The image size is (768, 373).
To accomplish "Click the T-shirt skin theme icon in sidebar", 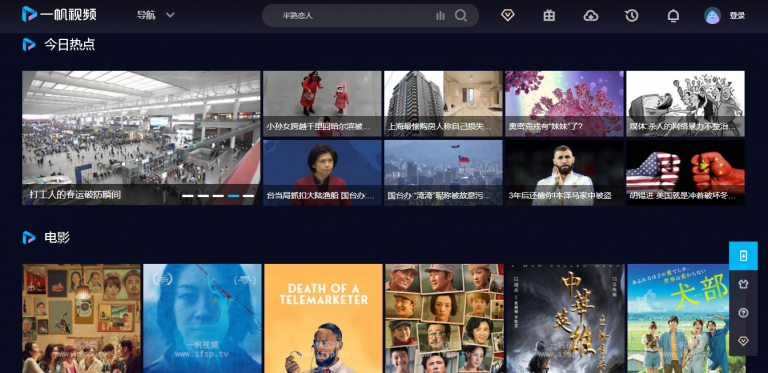I will point(743,284).
